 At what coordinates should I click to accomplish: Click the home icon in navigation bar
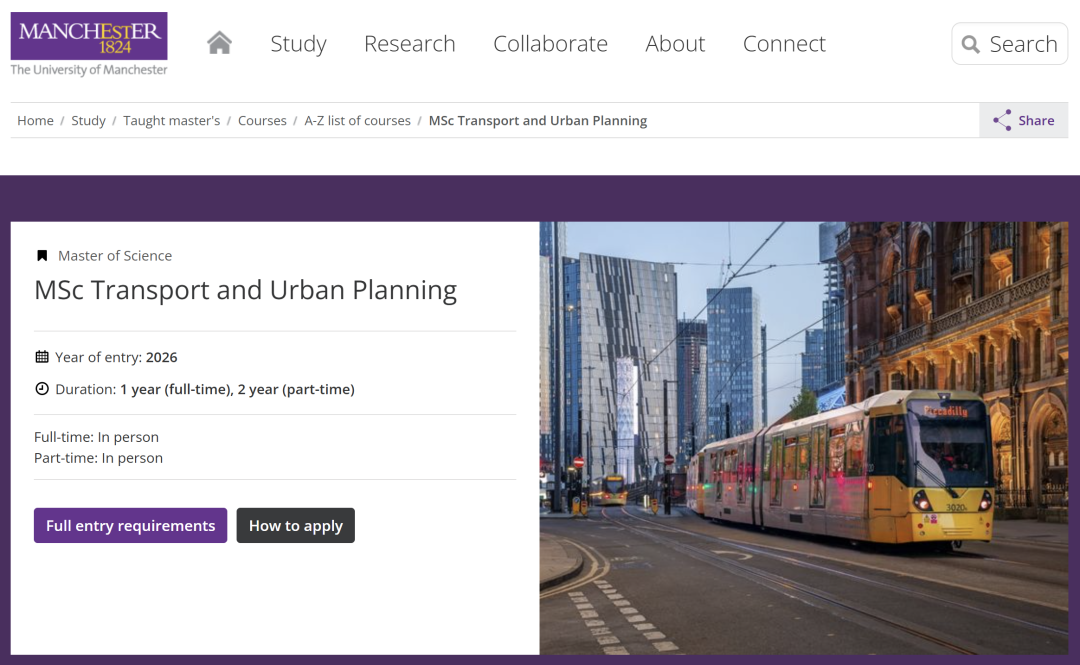[219, 43]
